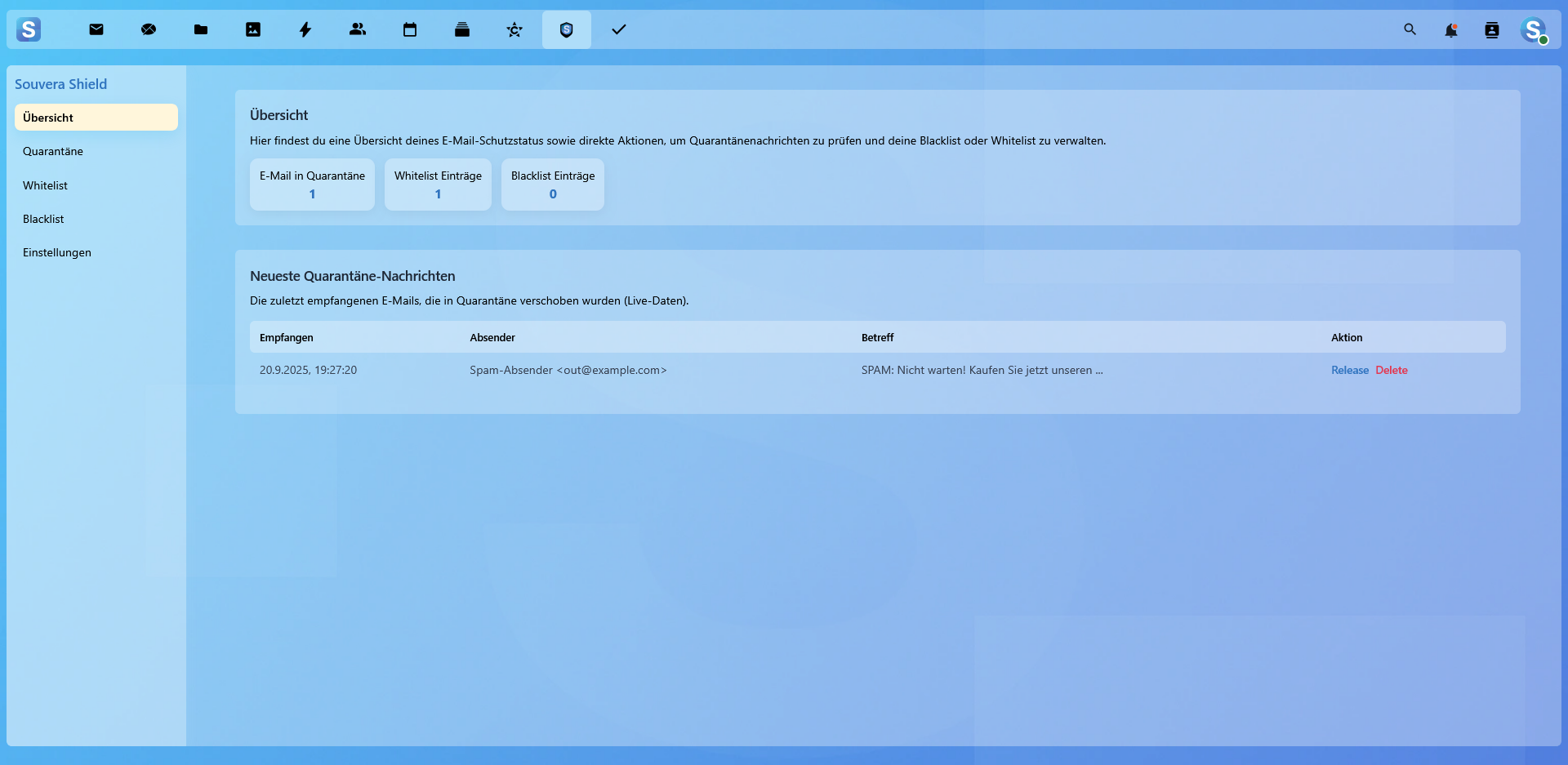Screen dimensions: 1568x765
Task: Open the Photos image icon
Action: 253,29
